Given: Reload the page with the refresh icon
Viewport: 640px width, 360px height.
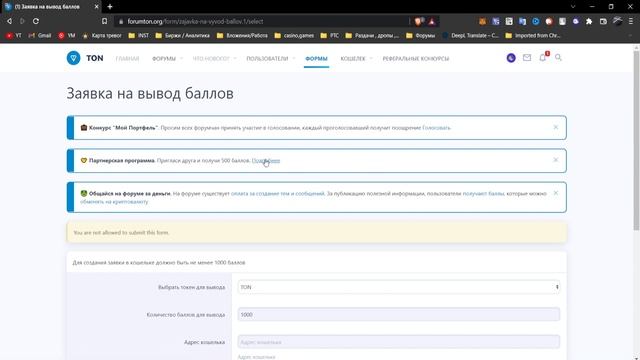Looking at the screenshot, I should point(36,21).
